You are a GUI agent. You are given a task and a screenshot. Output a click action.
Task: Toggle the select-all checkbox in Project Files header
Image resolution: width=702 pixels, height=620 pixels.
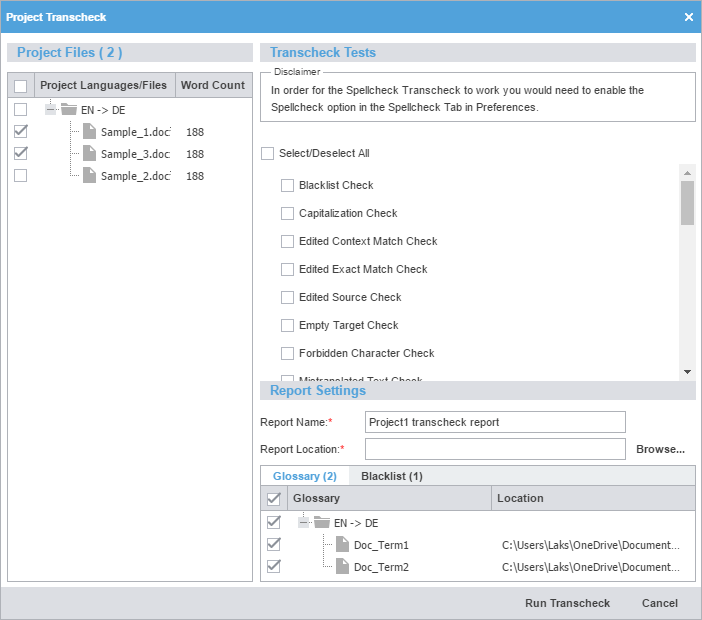[x=21, y=86]
